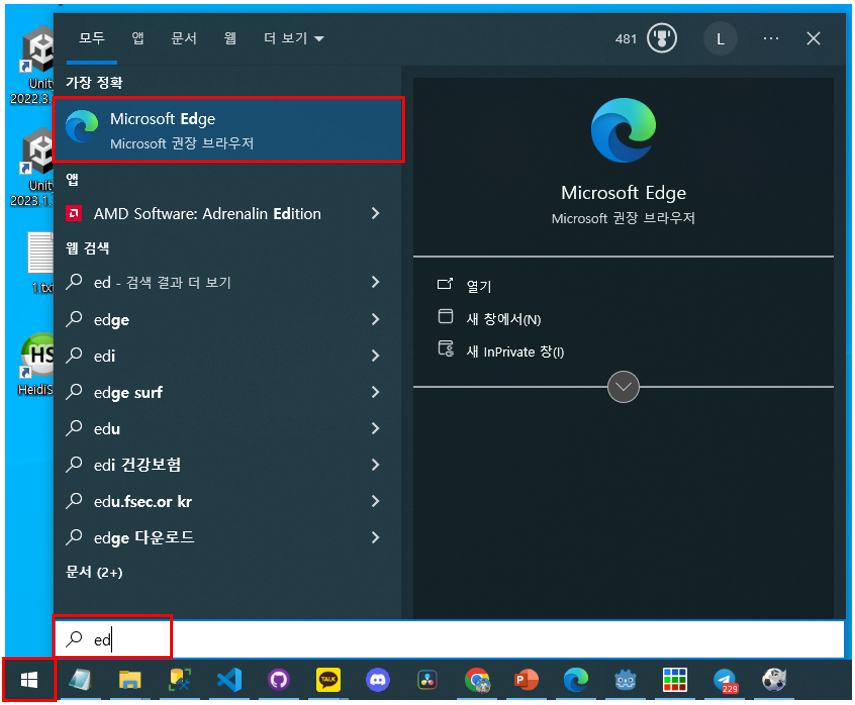
Task: Select the 'edu.fsec.or kr' web suggestion
Action: (142, 502)
